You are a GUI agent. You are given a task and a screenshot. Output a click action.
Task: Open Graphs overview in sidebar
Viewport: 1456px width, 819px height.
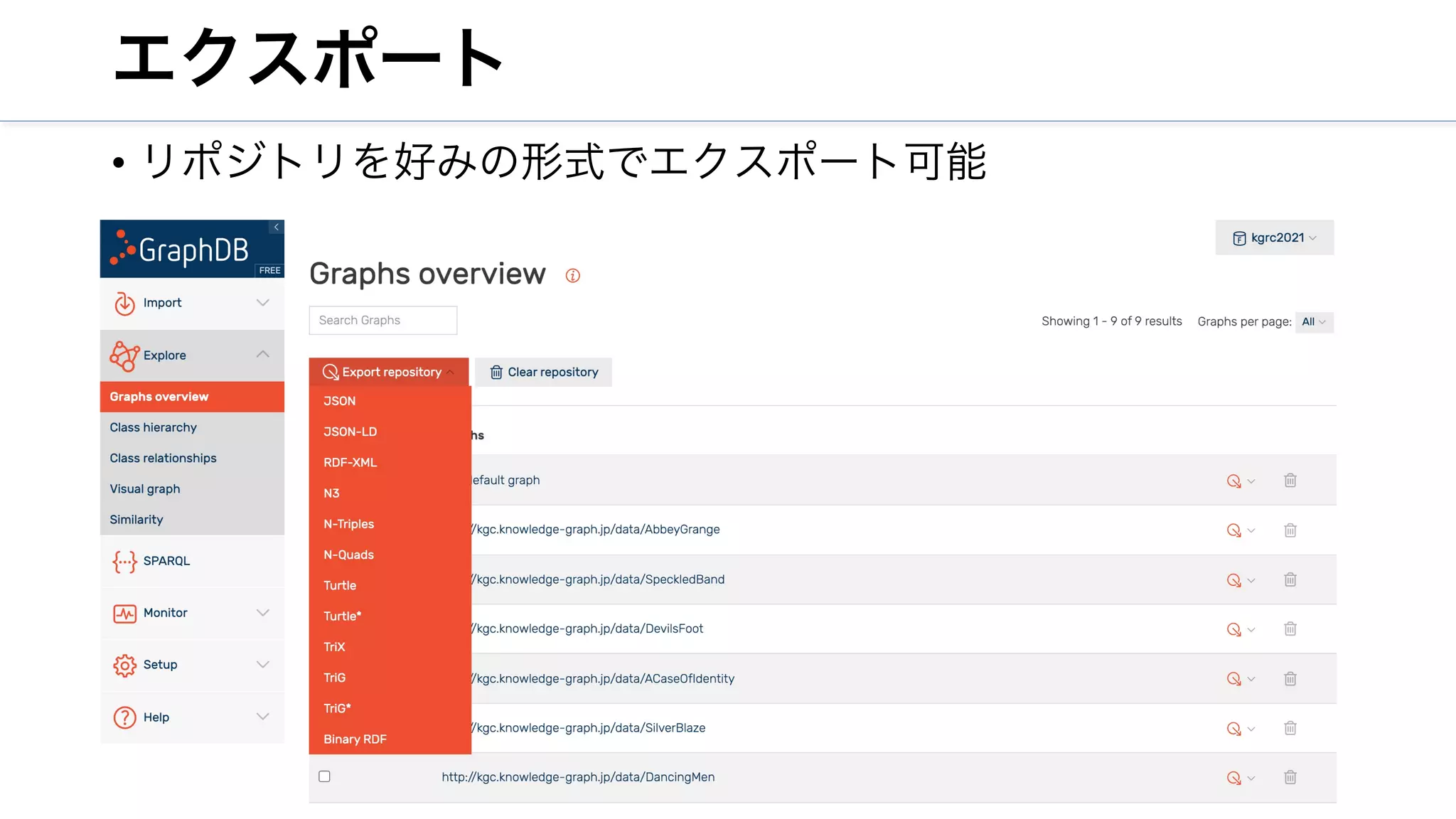[192, 397]
